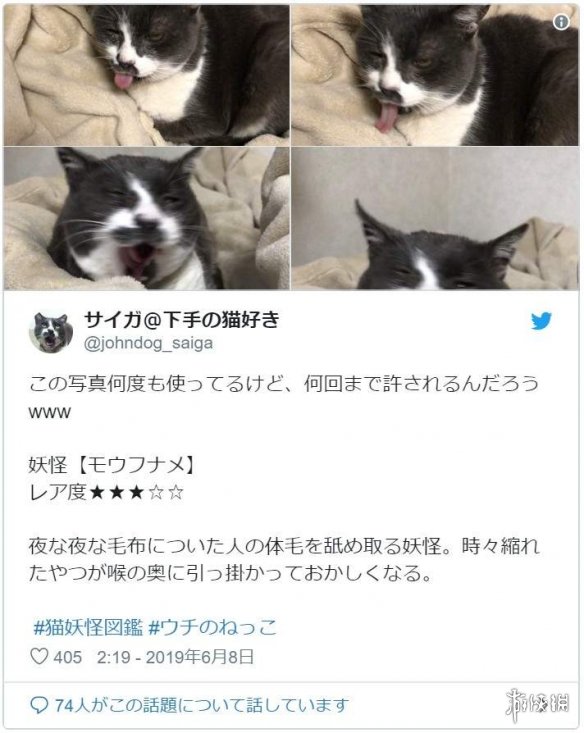Viewport: 584px width, 733px height.
Task: Click the 405 like count
Action: pyautogui.click(x=67, y=657)
